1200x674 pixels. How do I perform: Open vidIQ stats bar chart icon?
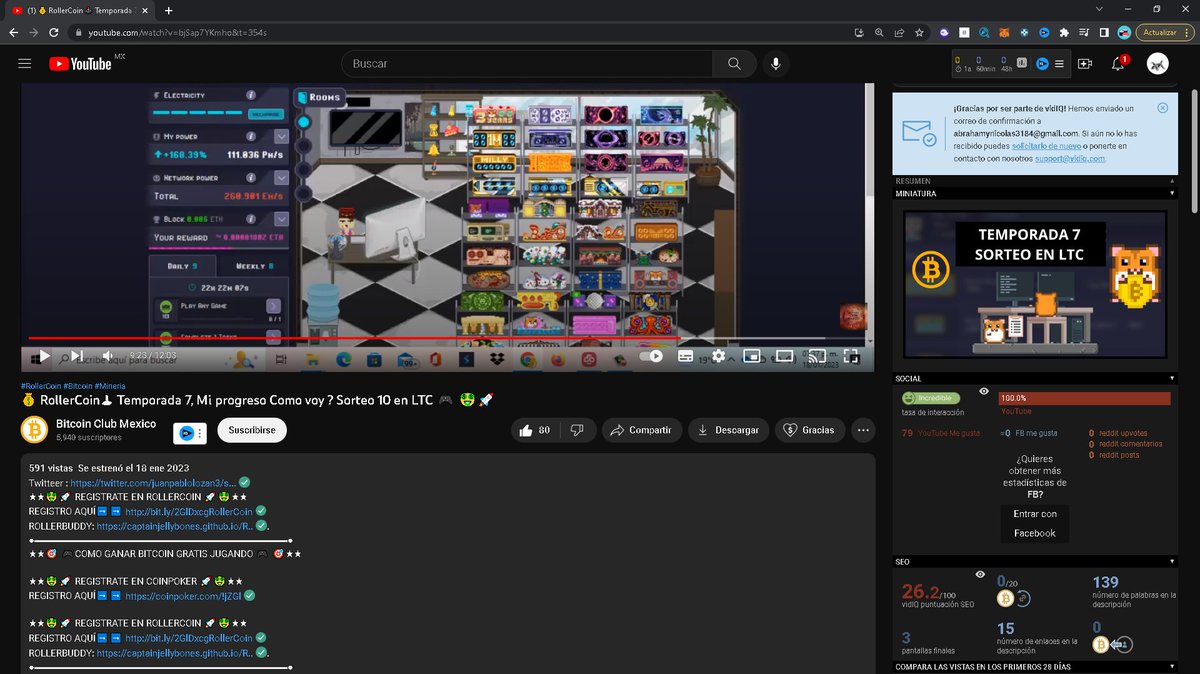click(x=1022, y=64)
